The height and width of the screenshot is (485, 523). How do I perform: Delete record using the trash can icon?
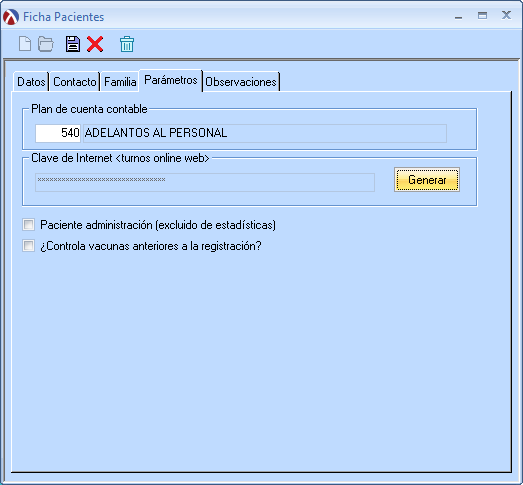[x=127, y=44]
